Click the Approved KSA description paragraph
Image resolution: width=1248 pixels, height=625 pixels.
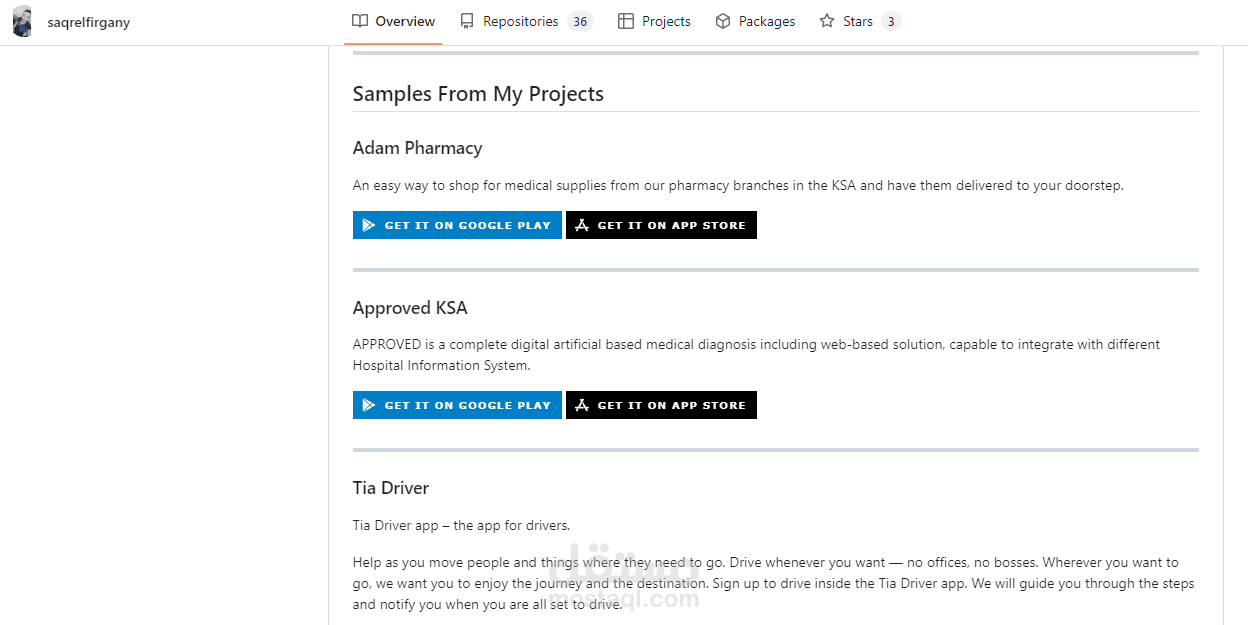(x=756, y=354)
